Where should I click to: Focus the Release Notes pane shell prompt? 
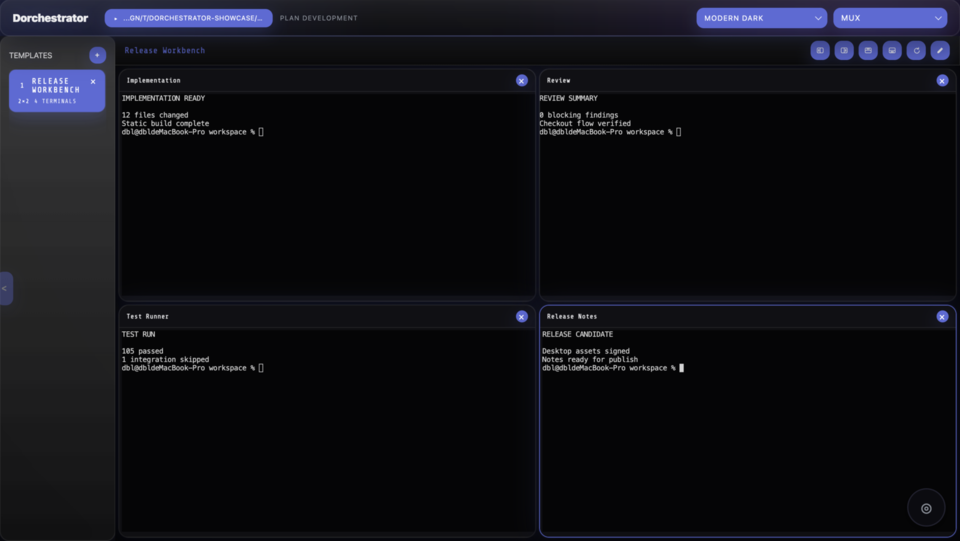pos(613,368)
